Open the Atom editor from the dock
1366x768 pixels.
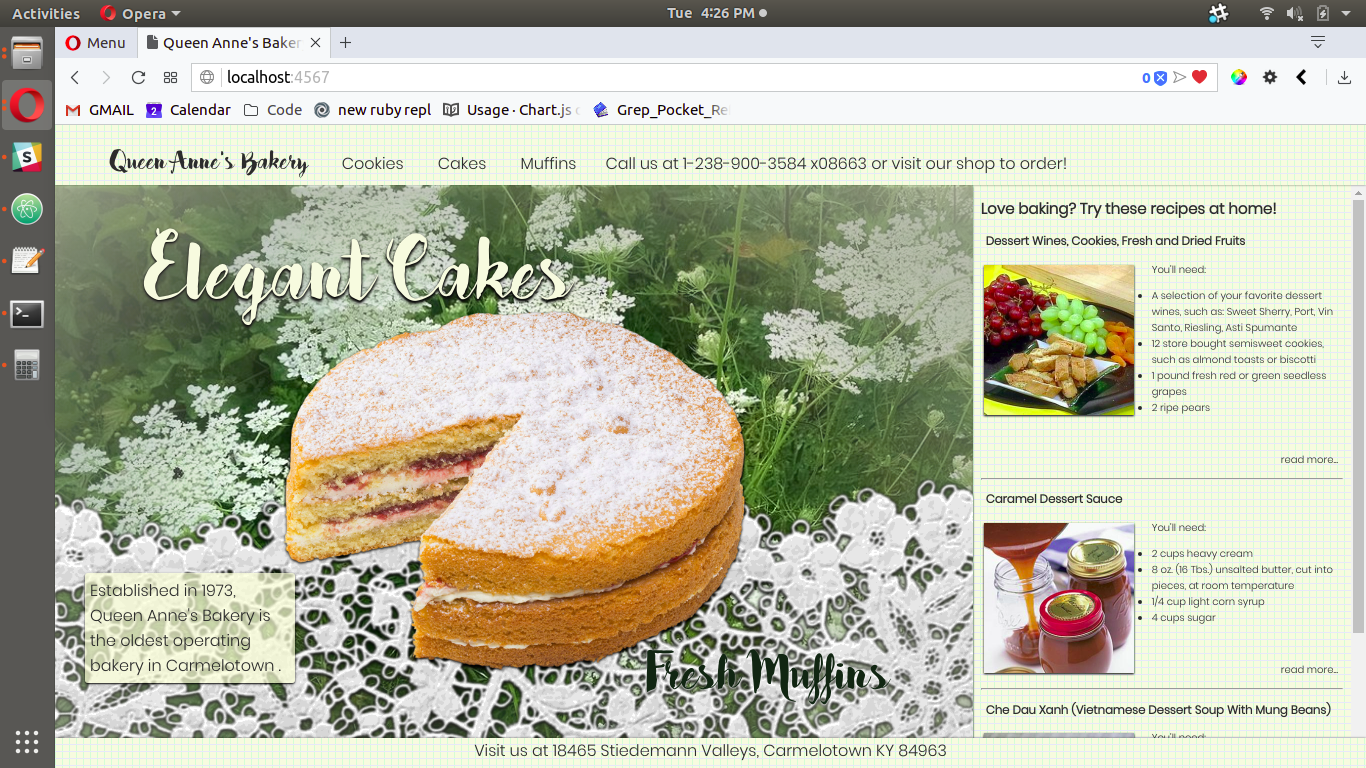[27, 210]
